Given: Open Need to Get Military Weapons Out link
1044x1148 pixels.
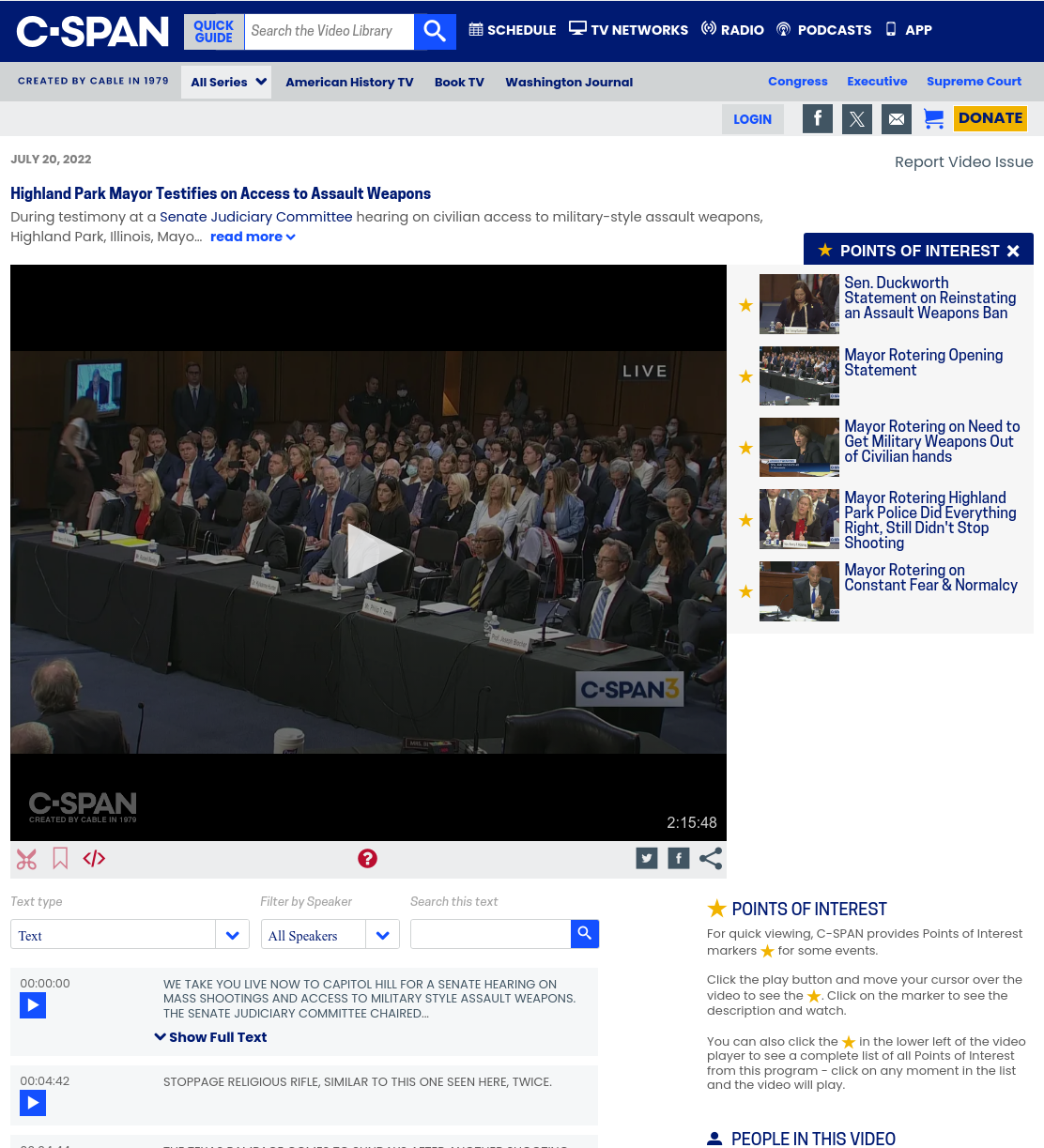Looking at the screenshot, I should 931,441.
